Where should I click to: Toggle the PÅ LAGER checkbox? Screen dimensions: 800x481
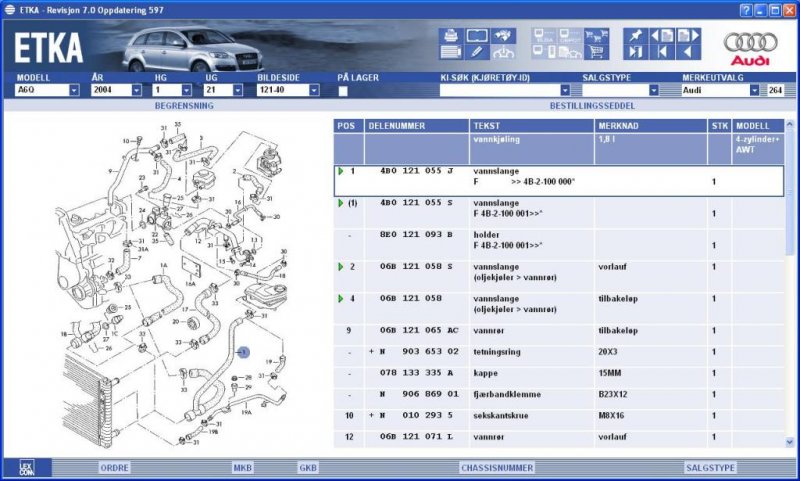(343, 91)
